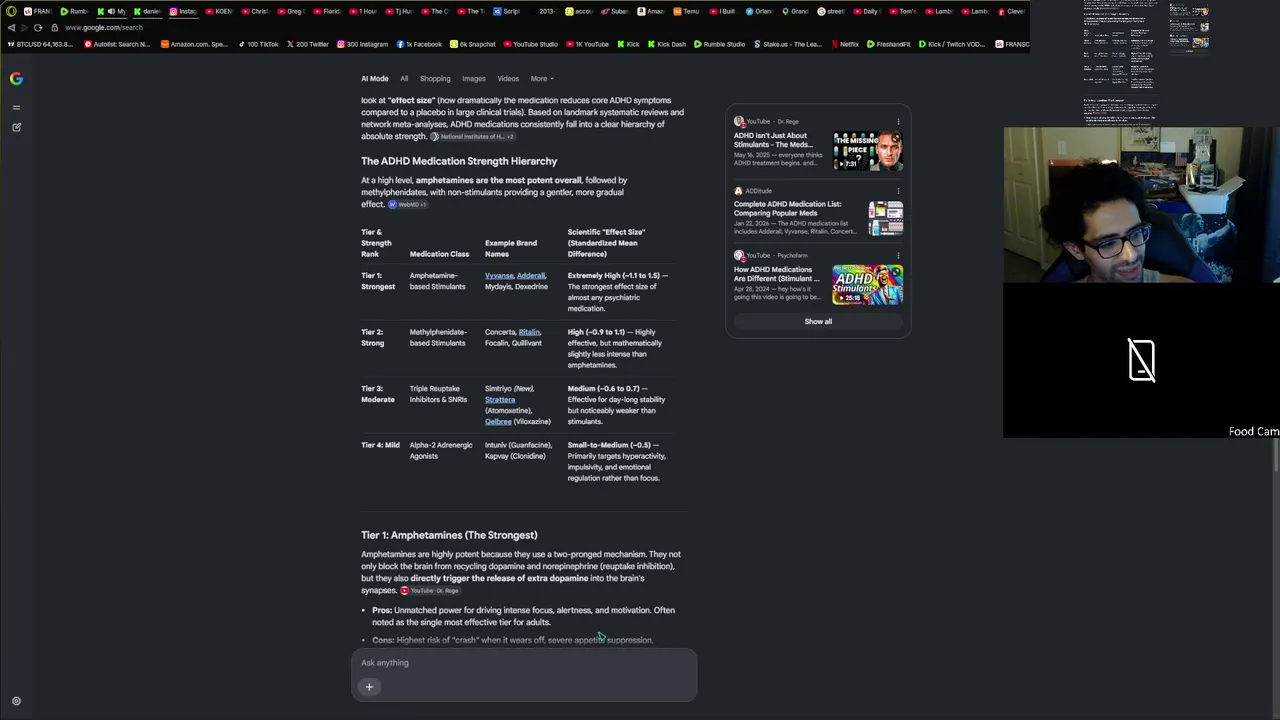Open the Qelbree link in the table

498,422
